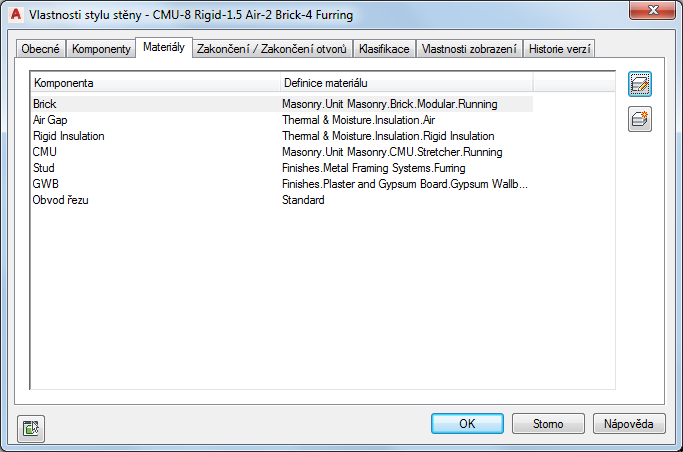Image resolution: width=683 pixels, height=452 pixels.
Task: Click the edit material icon button
Action: pos(640,85)
